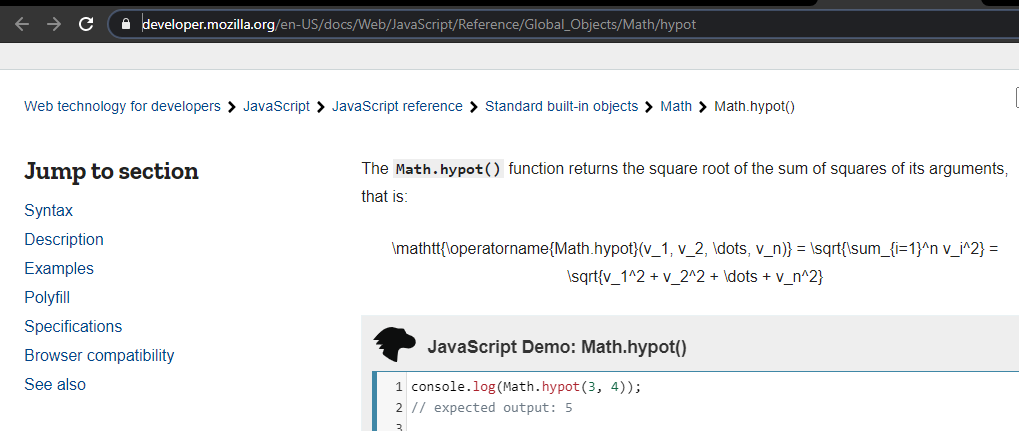Click the MDN dinosaur logo icon

click(394, 345)
